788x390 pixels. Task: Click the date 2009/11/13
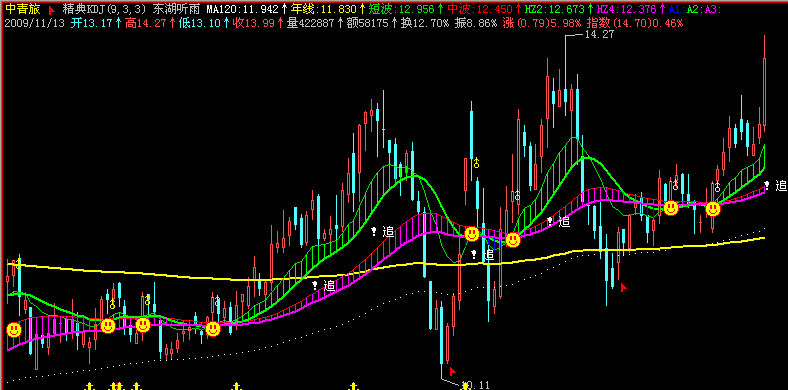tap(35, 23)
